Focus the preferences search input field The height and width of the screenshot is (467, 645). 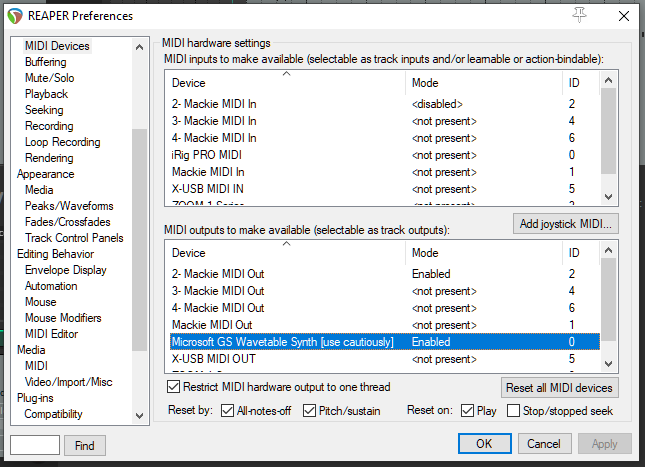click(35, 445)
